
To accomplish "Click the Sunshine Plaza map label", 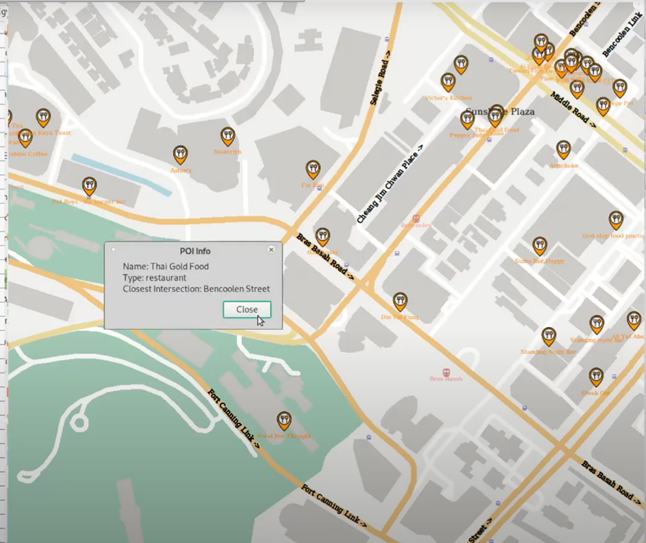I will click(500, 111).
